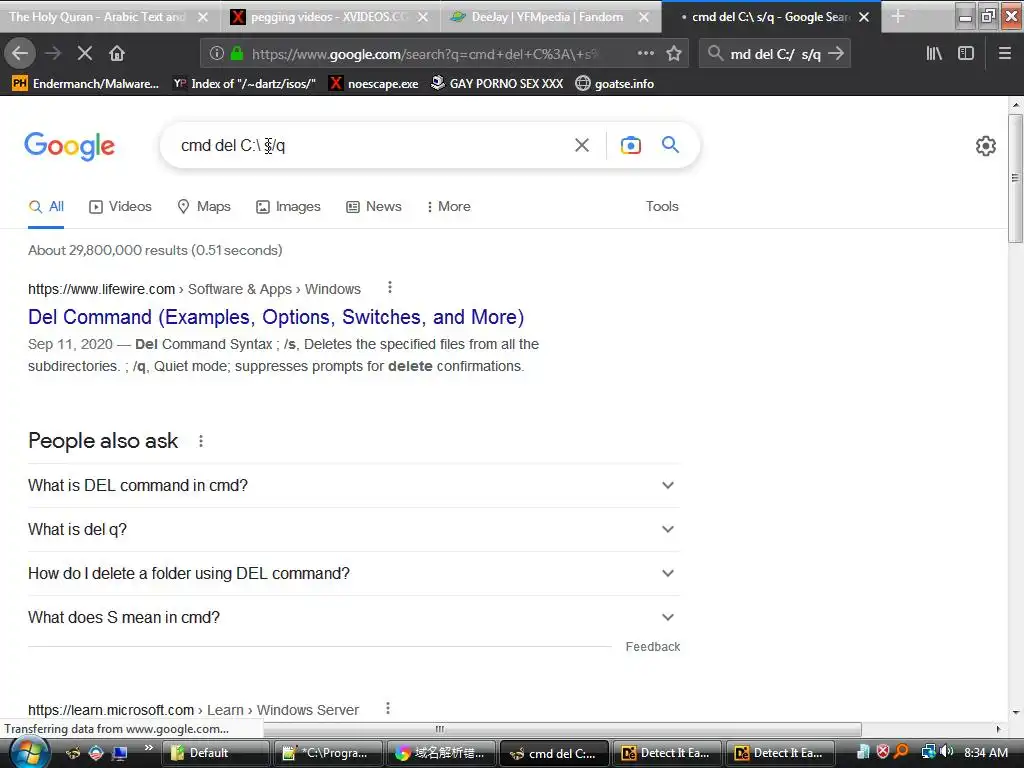Screen dimensions: 1024x768
Task: Open Index of /~dartz/isos/ bookmark
Action: click(244, 83)
